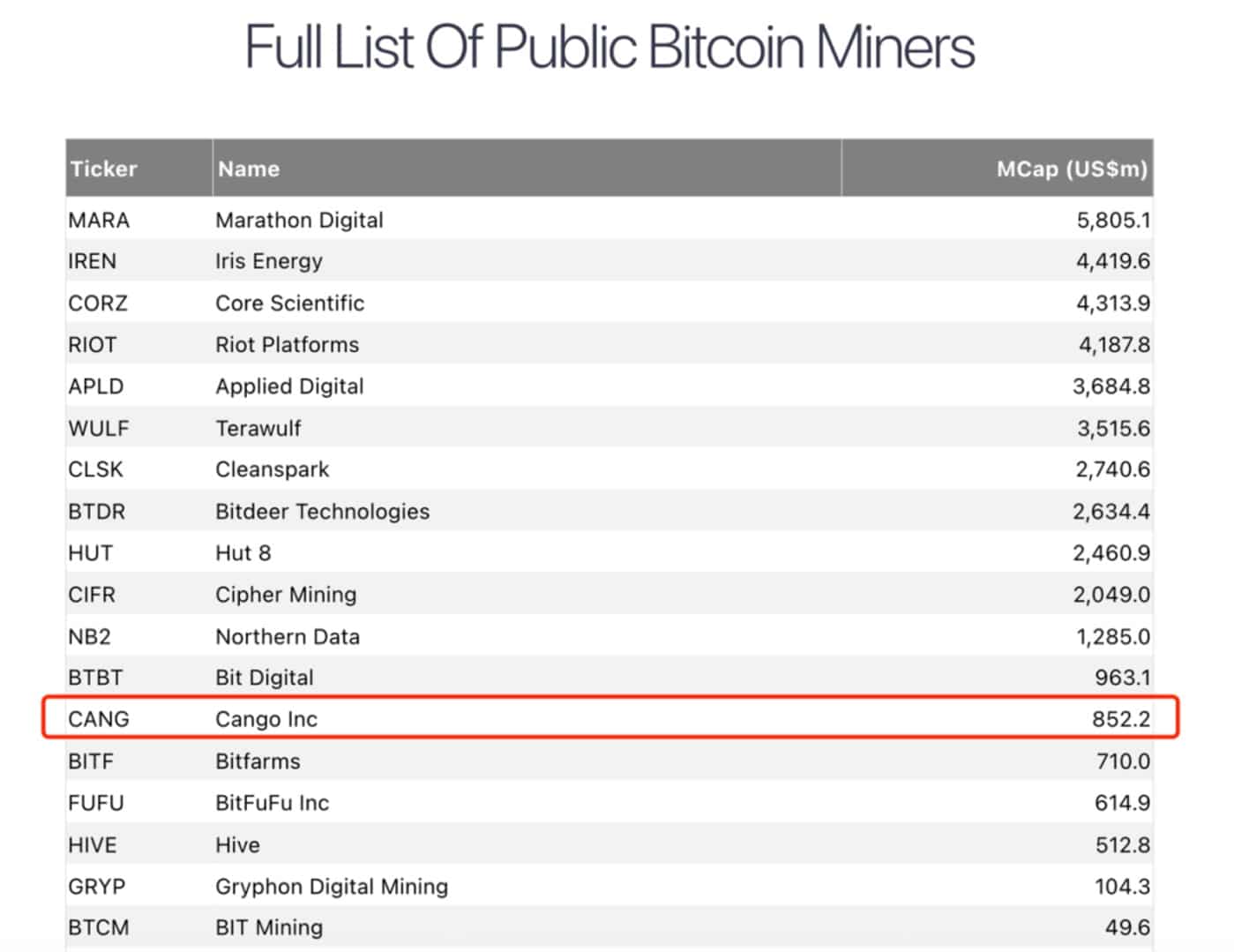Click the Cleanspark company name
Screen dimensions: 1234x952
[272, 469]
